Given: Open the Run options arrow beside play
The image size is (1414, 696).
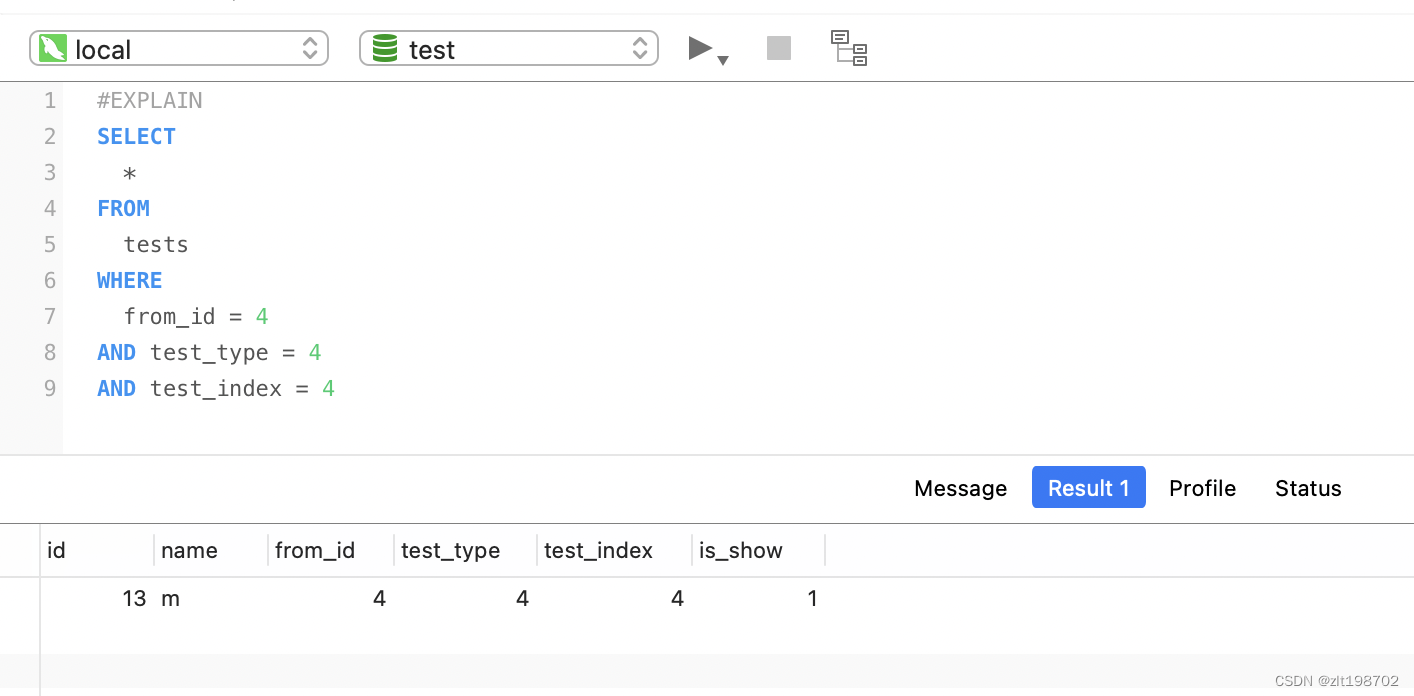Looking at the screenshot, I should [723, 61].
